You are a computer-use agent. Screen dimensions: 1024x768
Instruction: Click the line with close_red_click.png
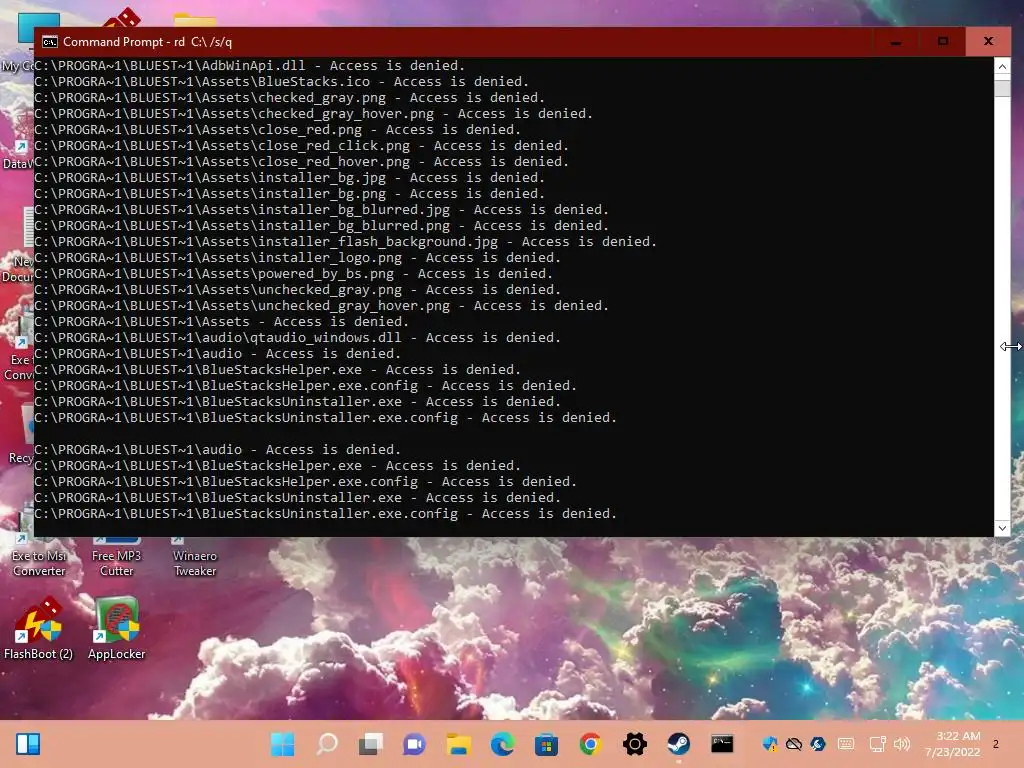pos(301,146)
